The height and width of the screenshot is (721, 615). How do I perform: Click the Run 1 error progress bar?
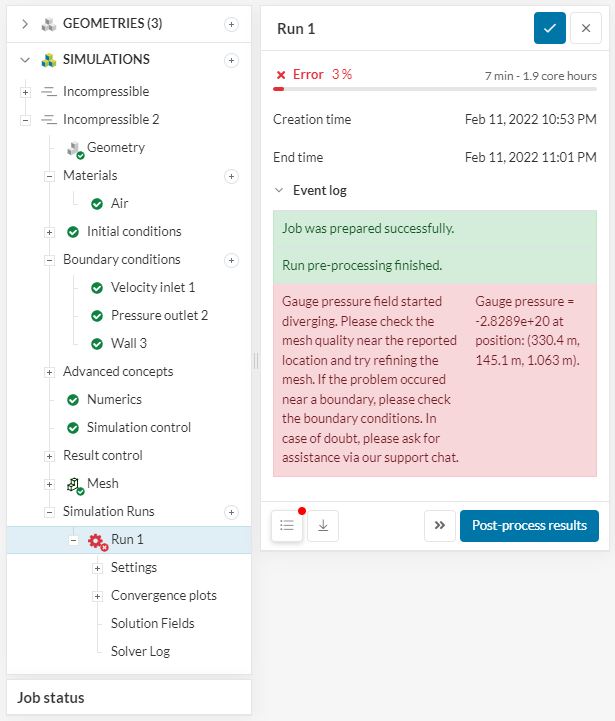[x=435, y=89]
